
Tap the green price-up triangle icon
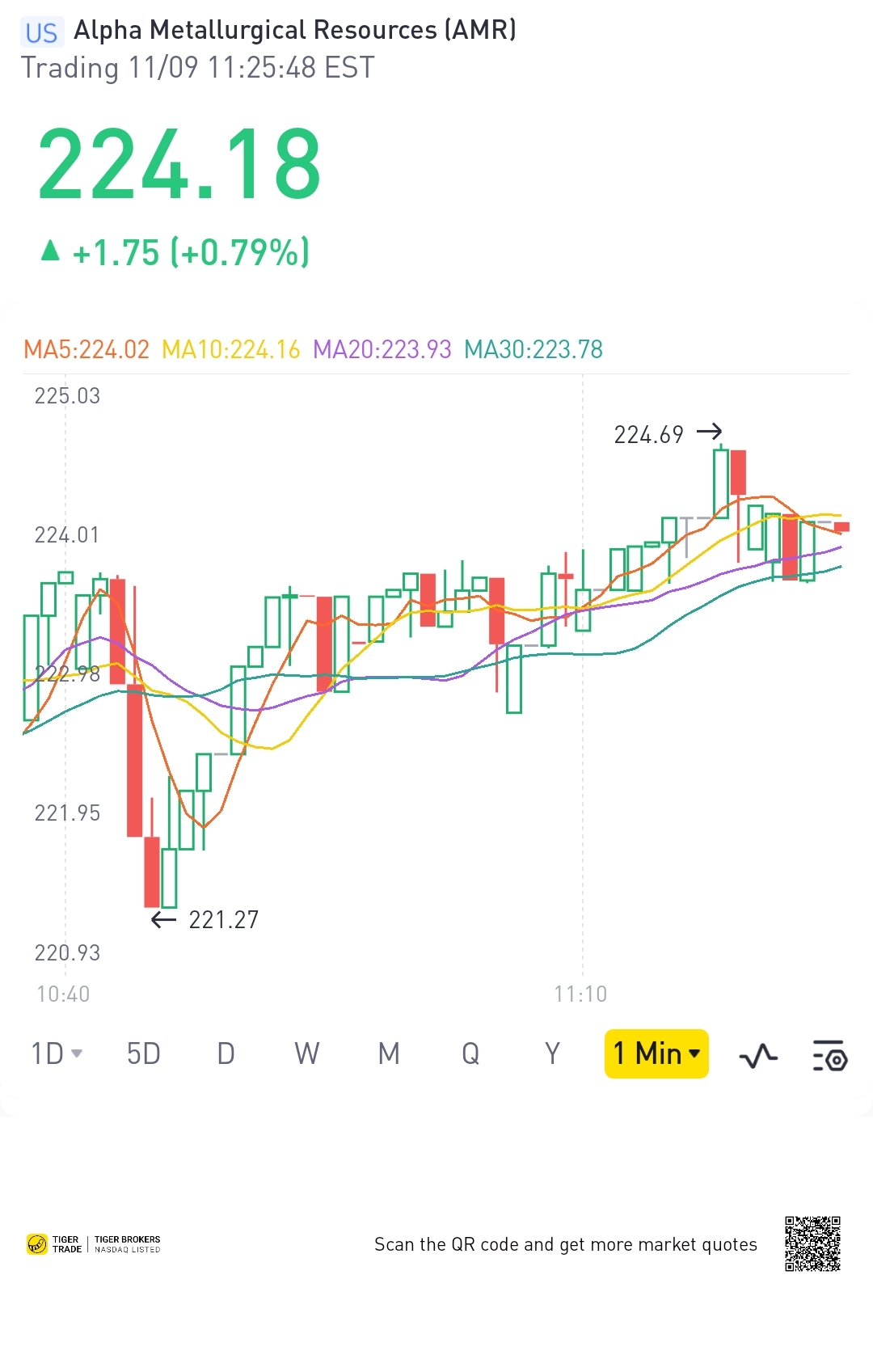point(50,251)
